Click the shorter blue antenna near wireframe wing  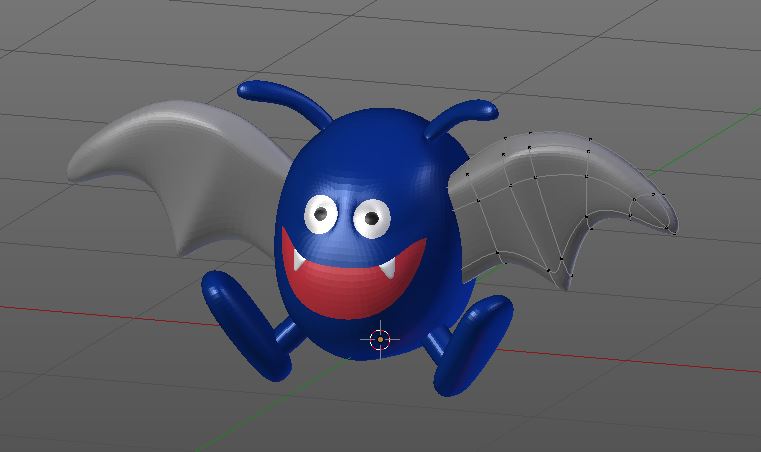coord(461,117)
